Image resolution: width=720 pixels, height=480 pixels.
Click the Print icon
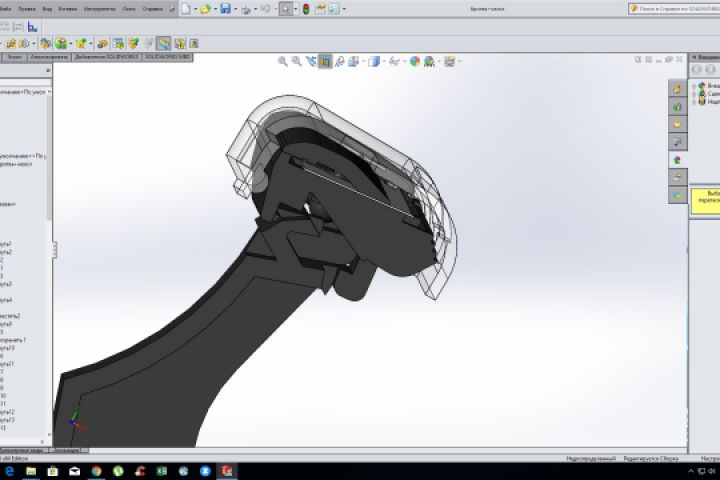click(x=246, y=9)
